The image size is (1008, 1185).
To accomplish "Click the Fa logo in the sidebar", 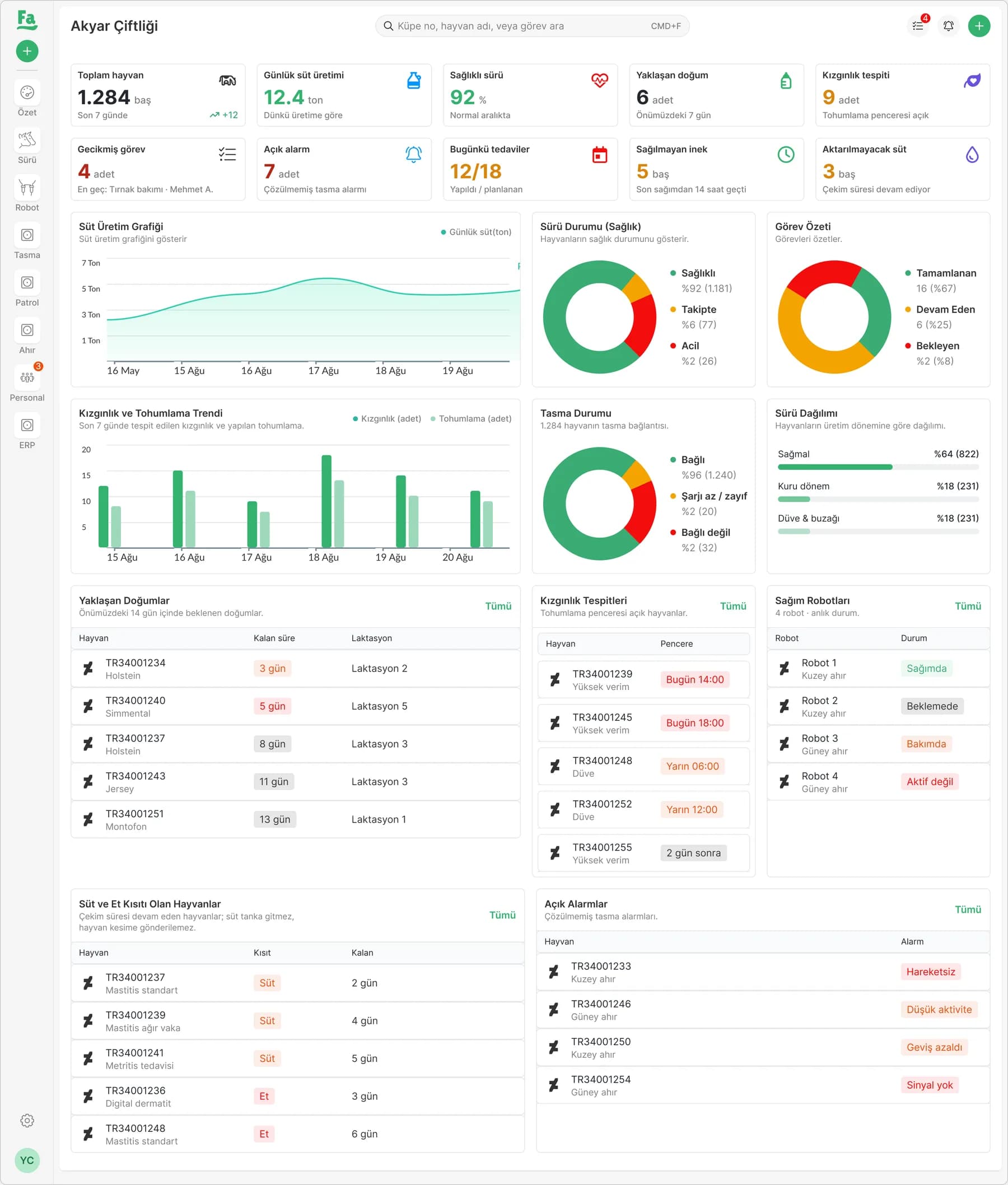I will 27,20.
